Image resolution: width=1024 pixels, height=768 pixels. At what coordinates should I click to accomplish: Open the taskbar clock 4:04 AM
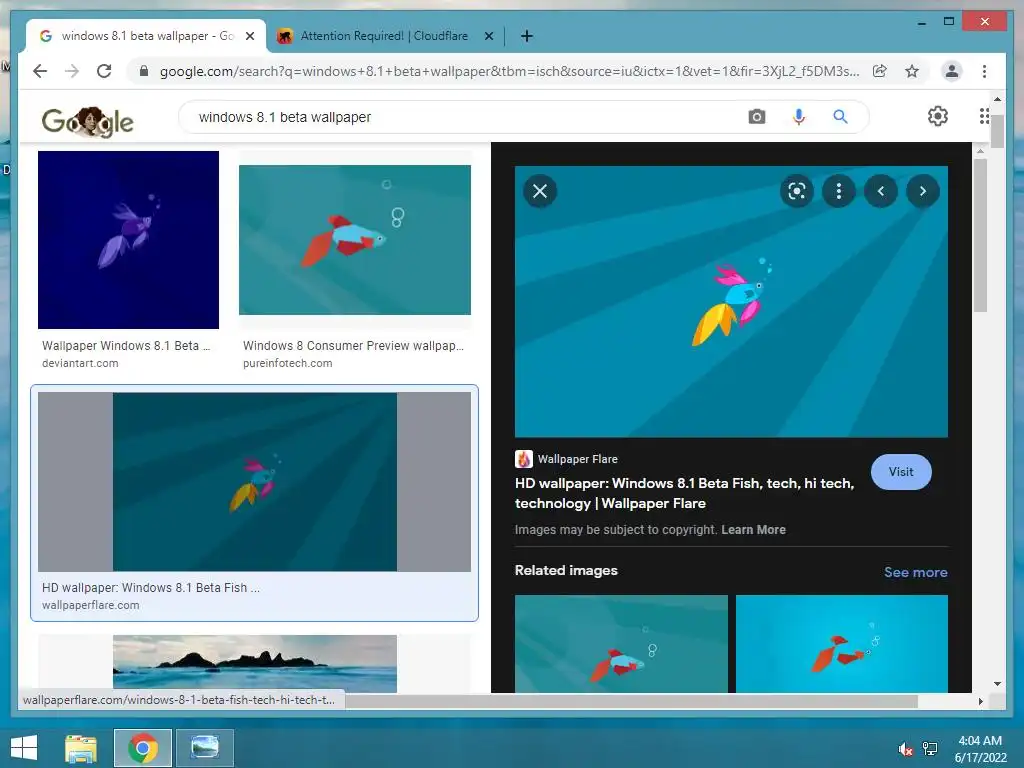(x=980, y=748)
